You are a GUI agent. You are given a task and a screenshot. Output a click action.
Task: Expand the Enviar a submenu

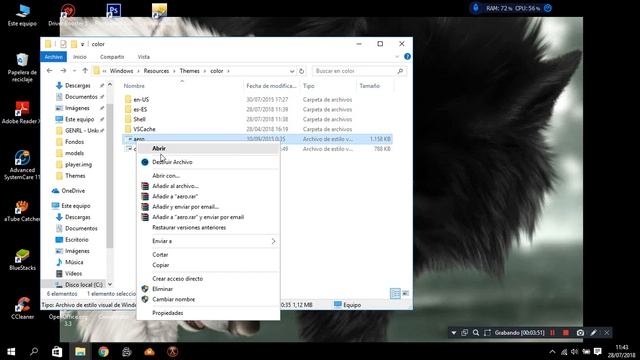click(x=208, y=241)
